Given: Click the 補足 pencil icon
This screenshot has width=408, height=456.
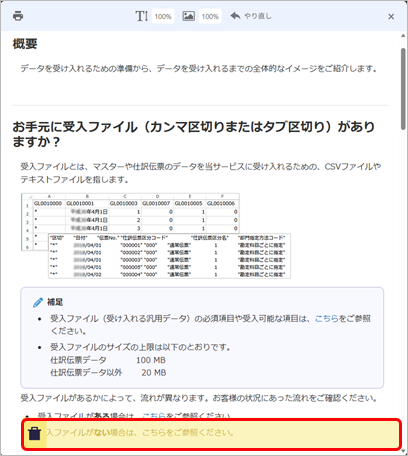Looking at the screenshot, I should pyautogui.click(x=38, y=302).
